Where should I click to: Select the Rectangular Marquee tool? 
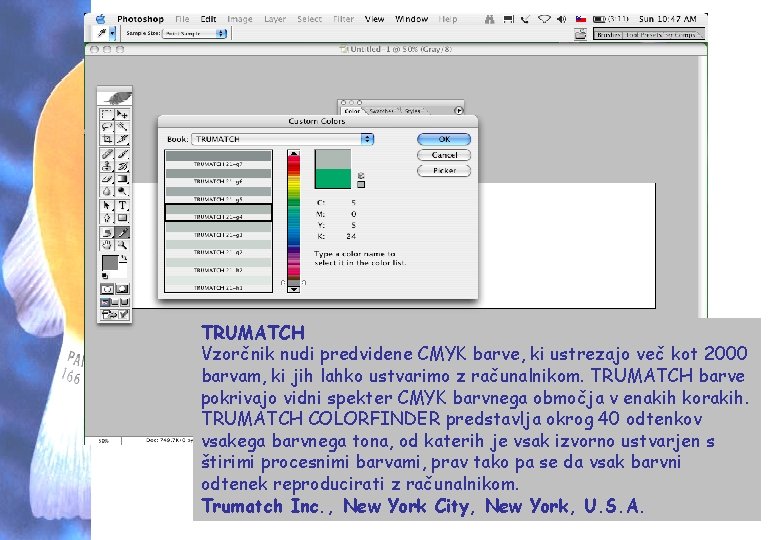point(107,114)
